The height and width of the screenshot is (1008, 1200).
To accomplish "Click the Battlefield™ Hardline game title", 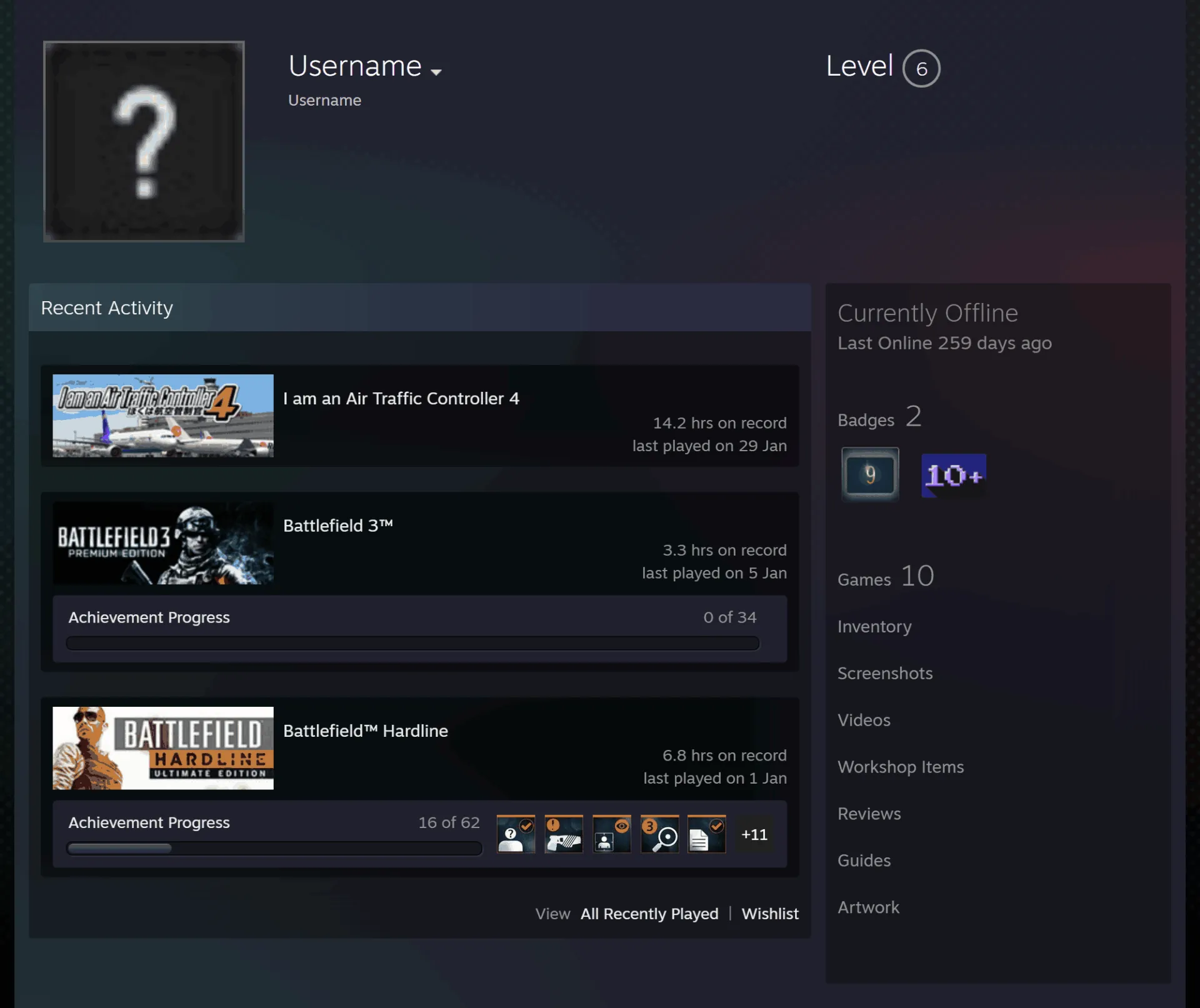I will click(x=366, y=731).
